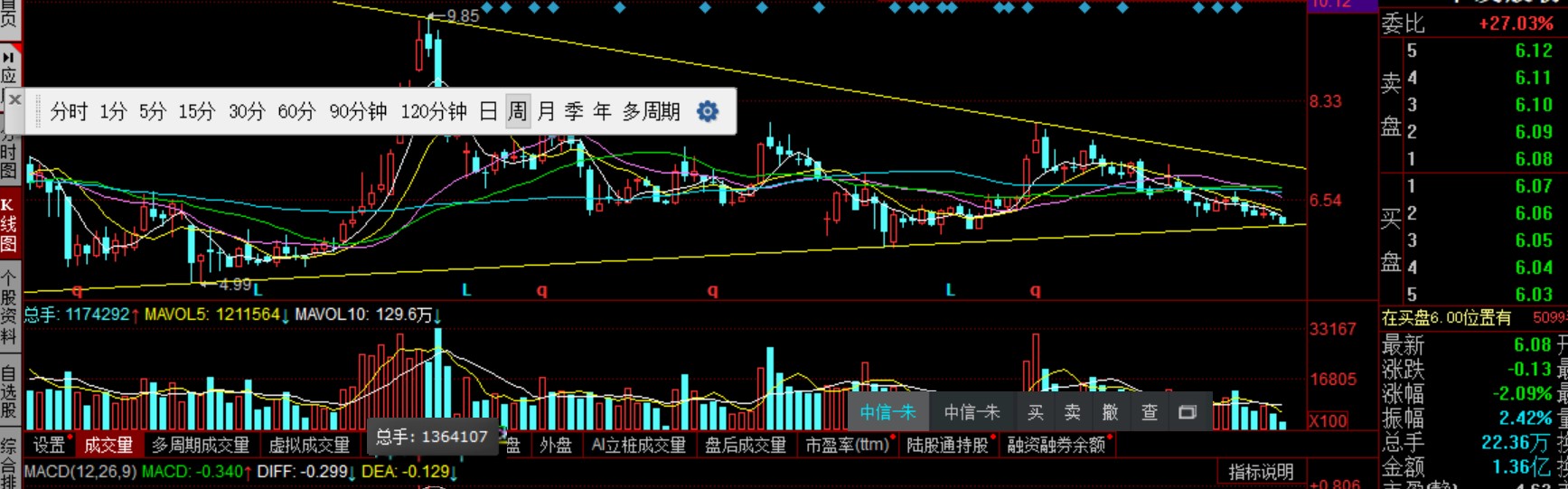Viewport: 1568px width, 489px height.
Task: Select the 60分 period
Action: click(296, 112)
